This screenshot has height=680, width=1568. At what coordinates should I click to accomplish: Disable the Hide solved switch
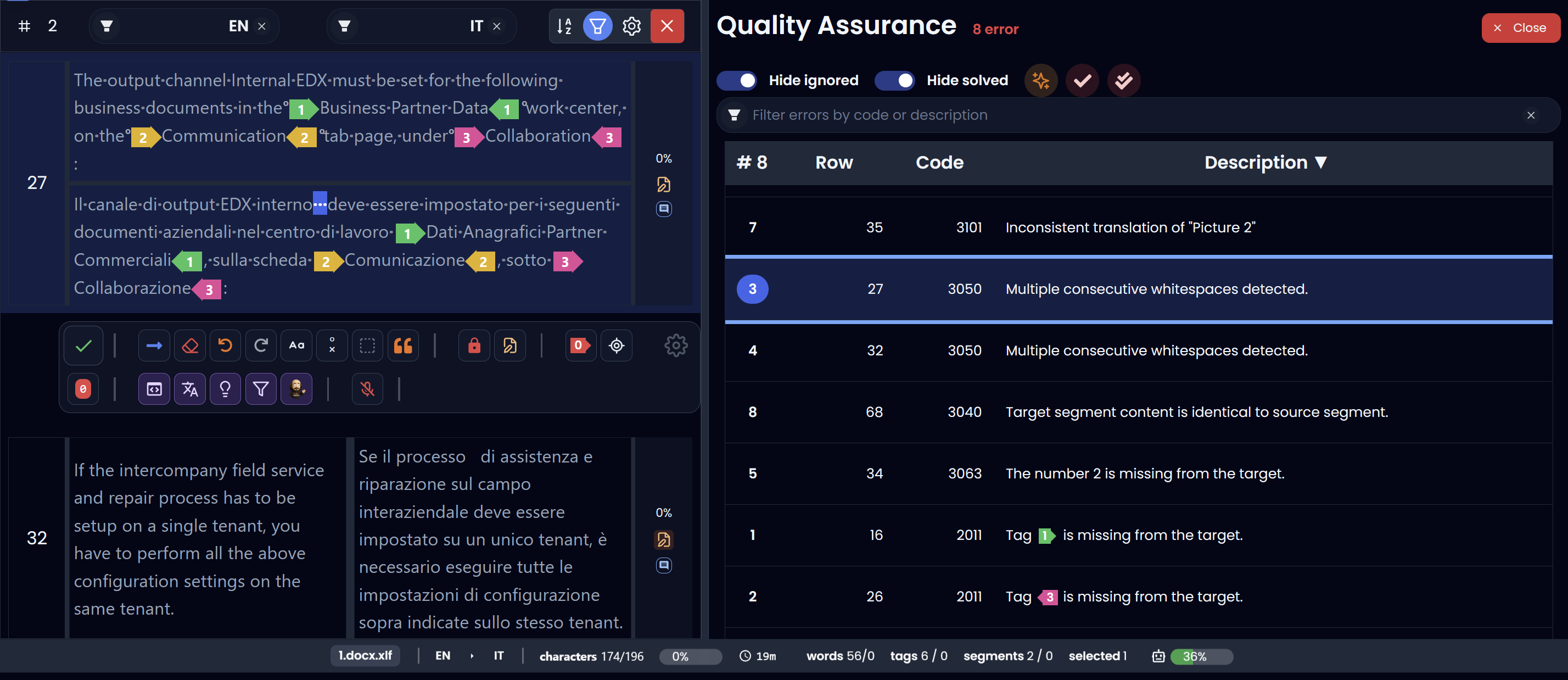pyautogui.click(x=895, y=80)
